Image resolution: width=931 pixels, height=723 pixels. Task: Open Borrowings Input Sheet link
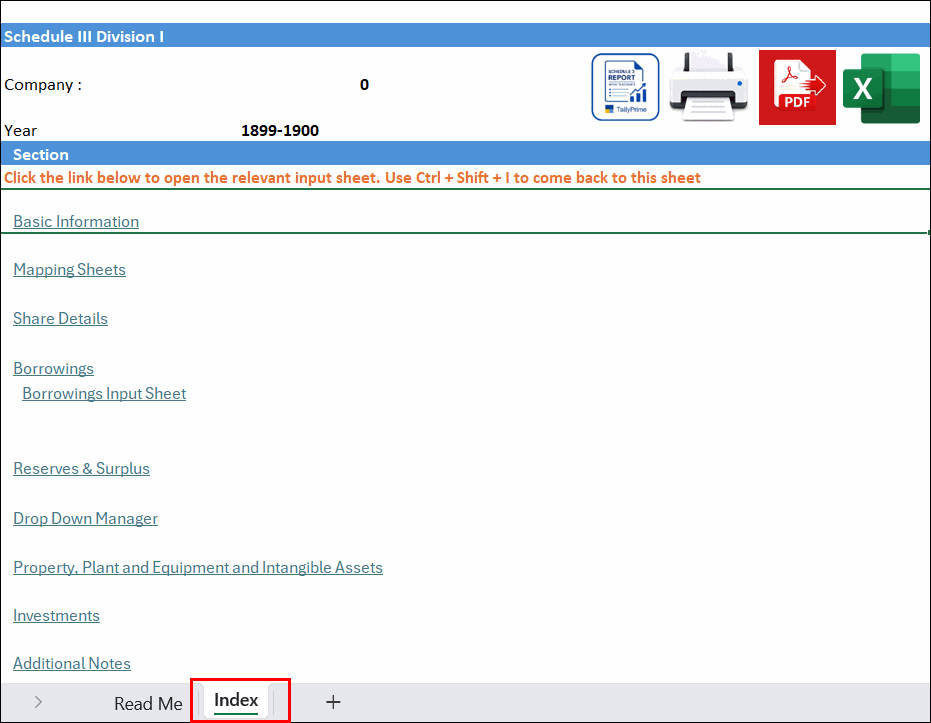(x=104, y=394)
